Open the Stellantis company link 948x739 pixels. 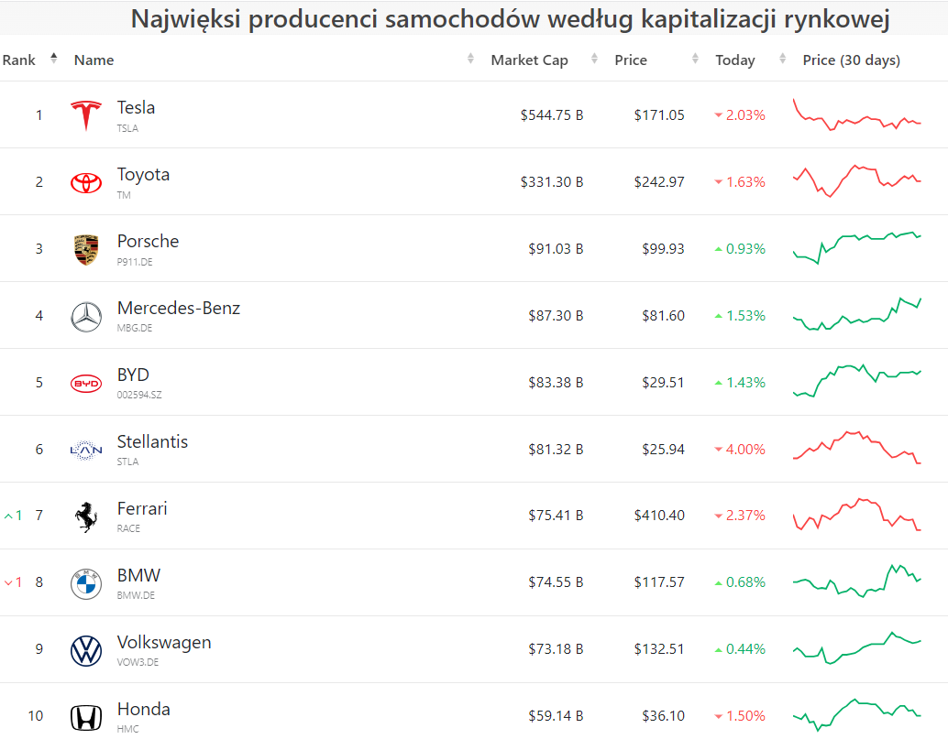point(152,442)
